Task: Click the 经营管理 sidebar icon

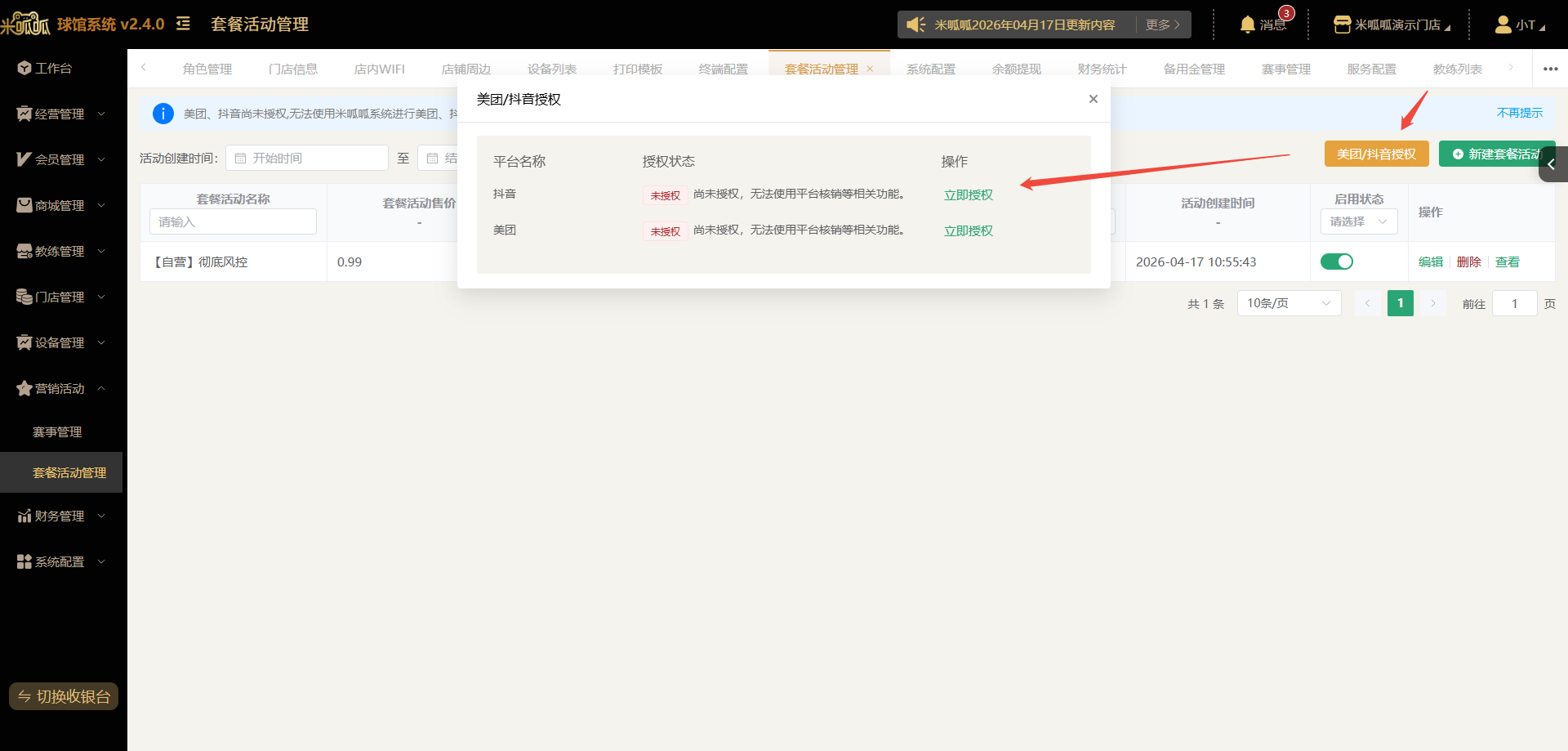Action: coord(24,114)
